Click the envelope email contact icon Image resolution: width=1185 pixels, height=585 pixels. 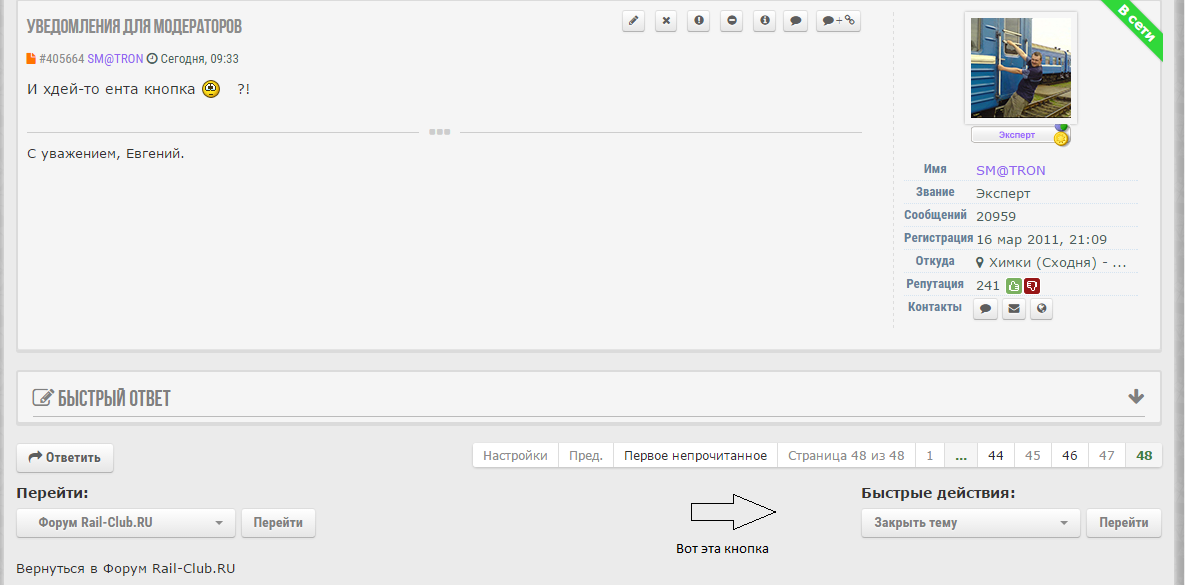pyautogui.click(x=1014, y=309)
